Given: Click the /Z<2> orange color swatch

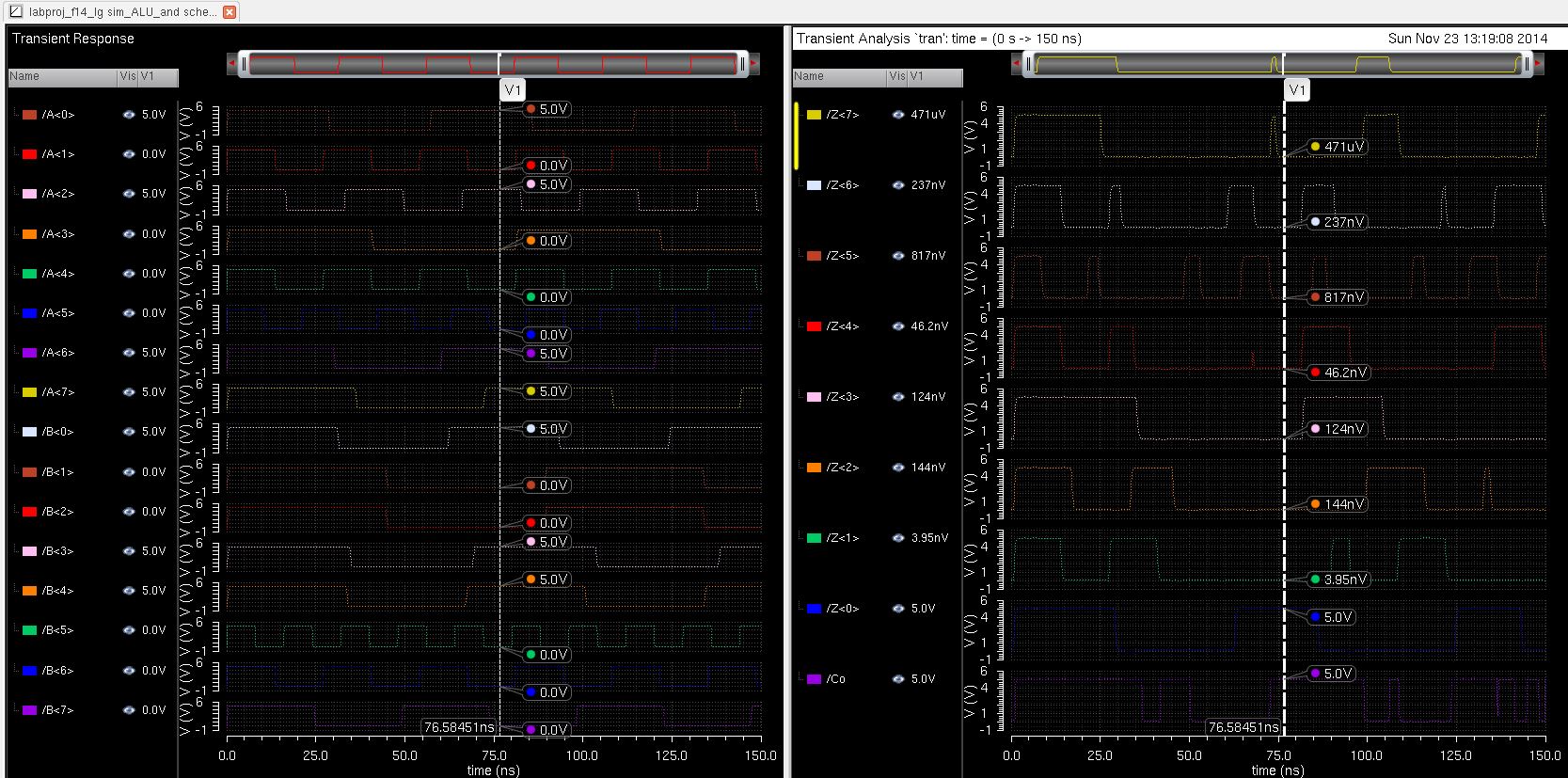Looking at the screenshot, I should [x=814, y=468].
